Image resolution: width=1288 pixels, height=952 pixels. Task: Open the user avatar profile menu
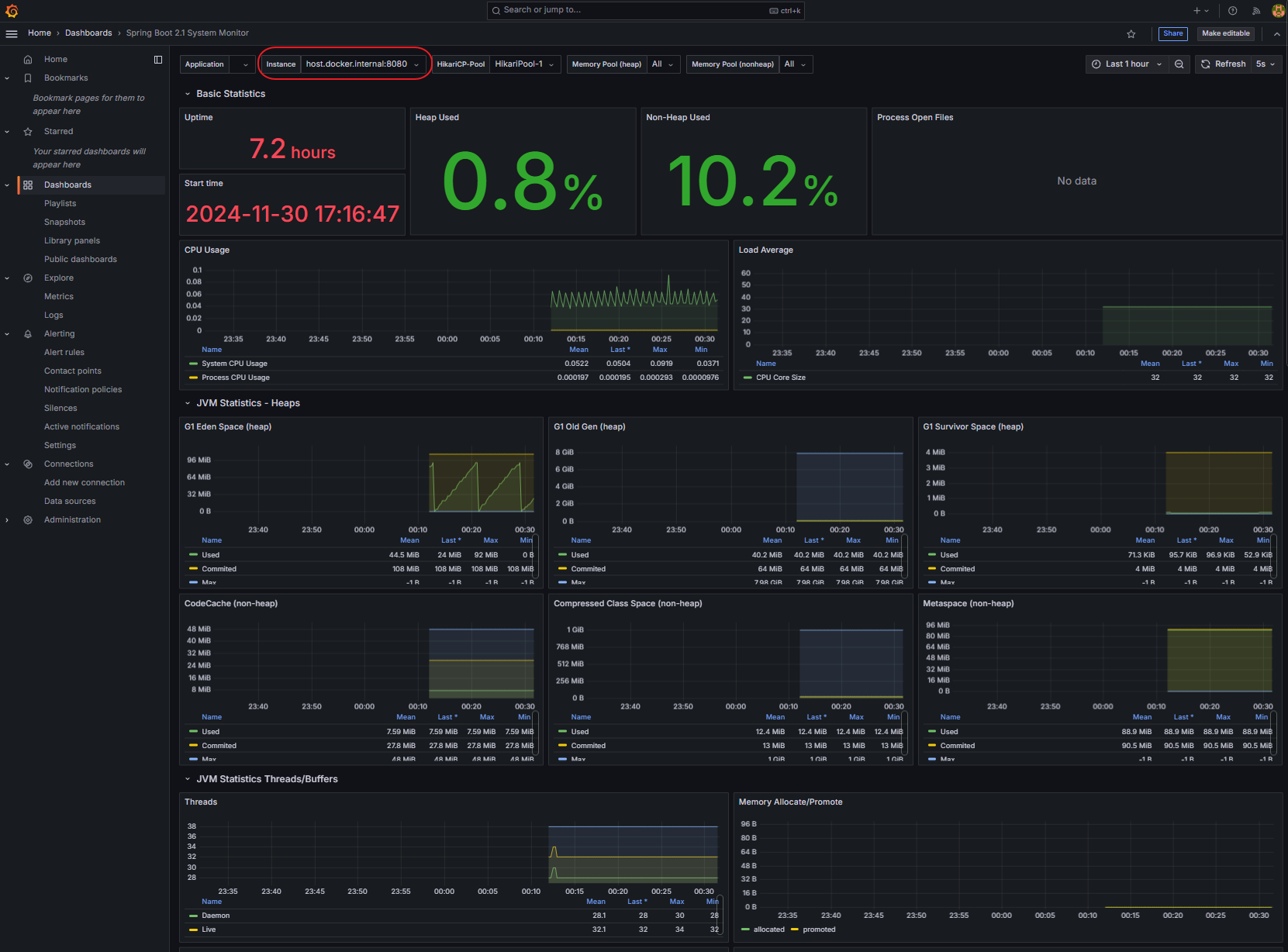click(1279, 11)
